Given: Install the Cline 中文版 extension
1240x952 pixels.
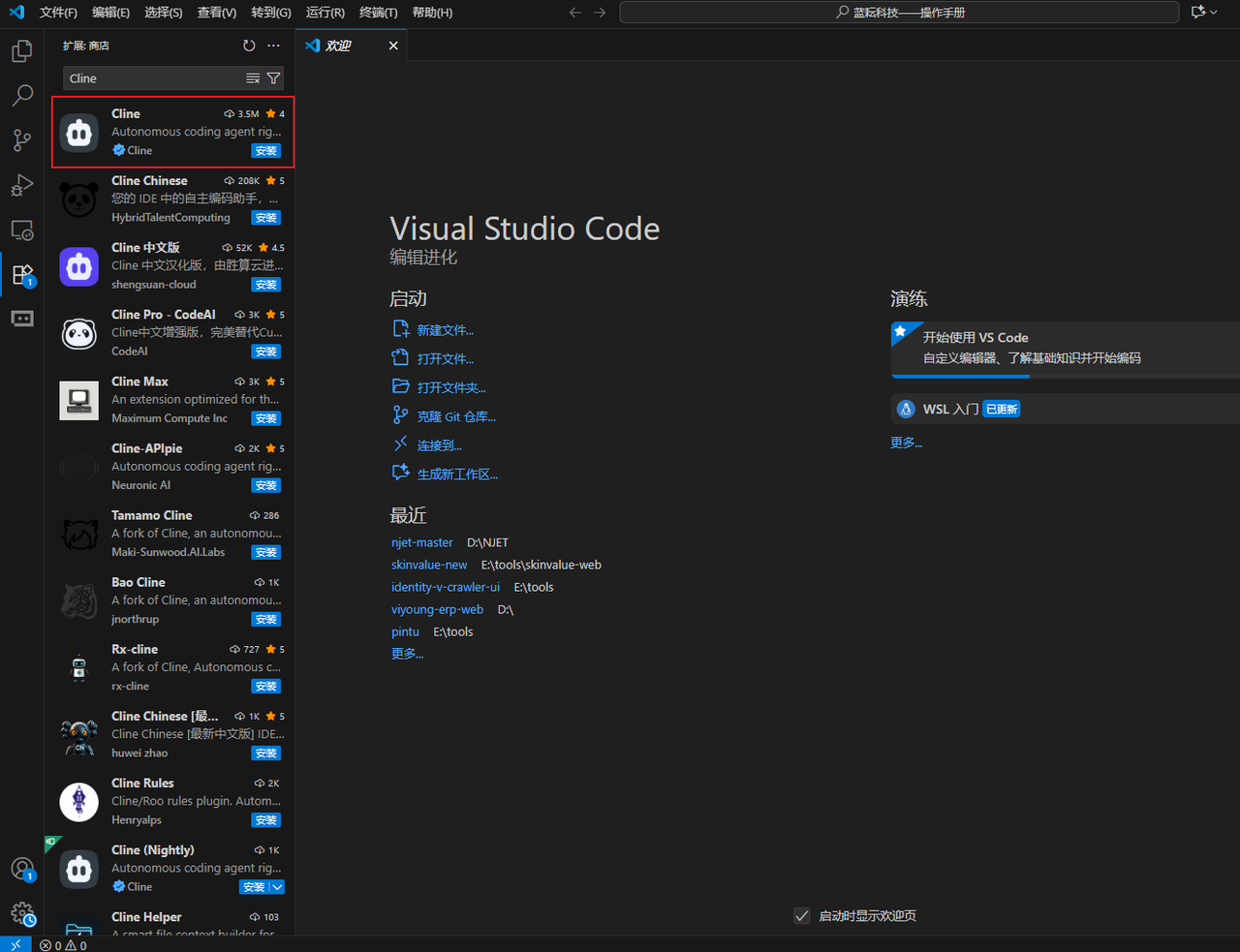Looking at the screenshot, I should (x=265, y=285).
